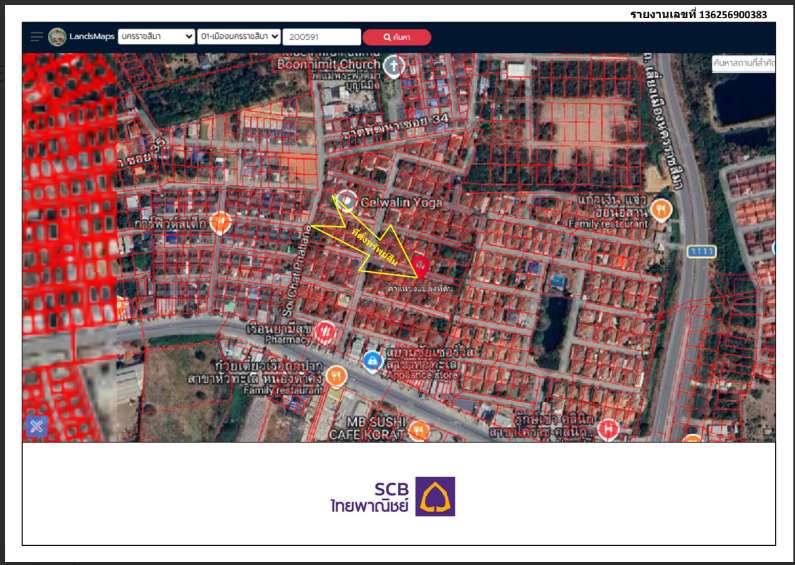Screen dimensions: 795x565
Task: Click the place search box at map corner
Action: pos(743,63)
